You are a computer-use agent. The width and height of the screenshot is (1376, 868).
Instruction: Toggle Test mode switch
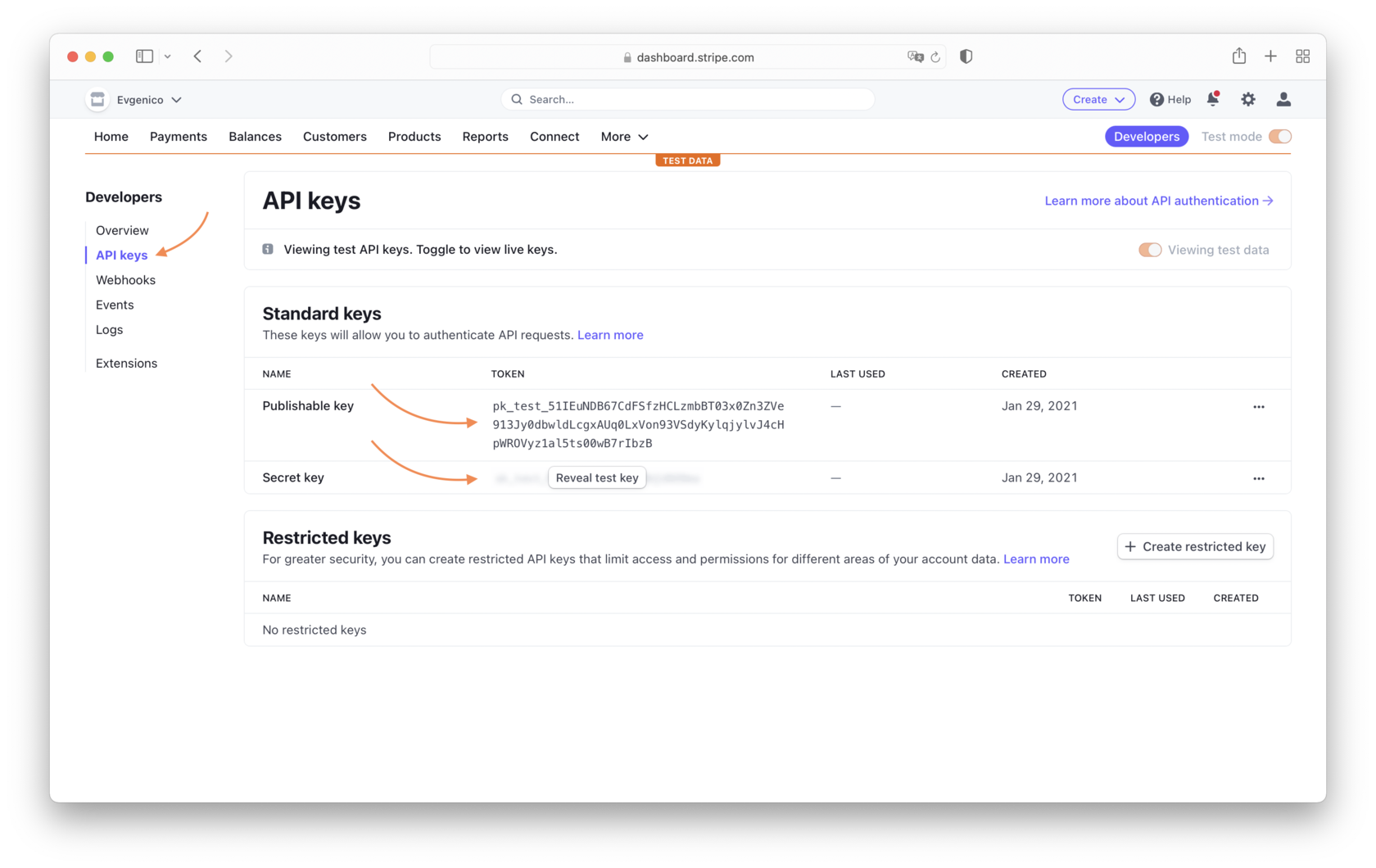[x=1279, y=137]
